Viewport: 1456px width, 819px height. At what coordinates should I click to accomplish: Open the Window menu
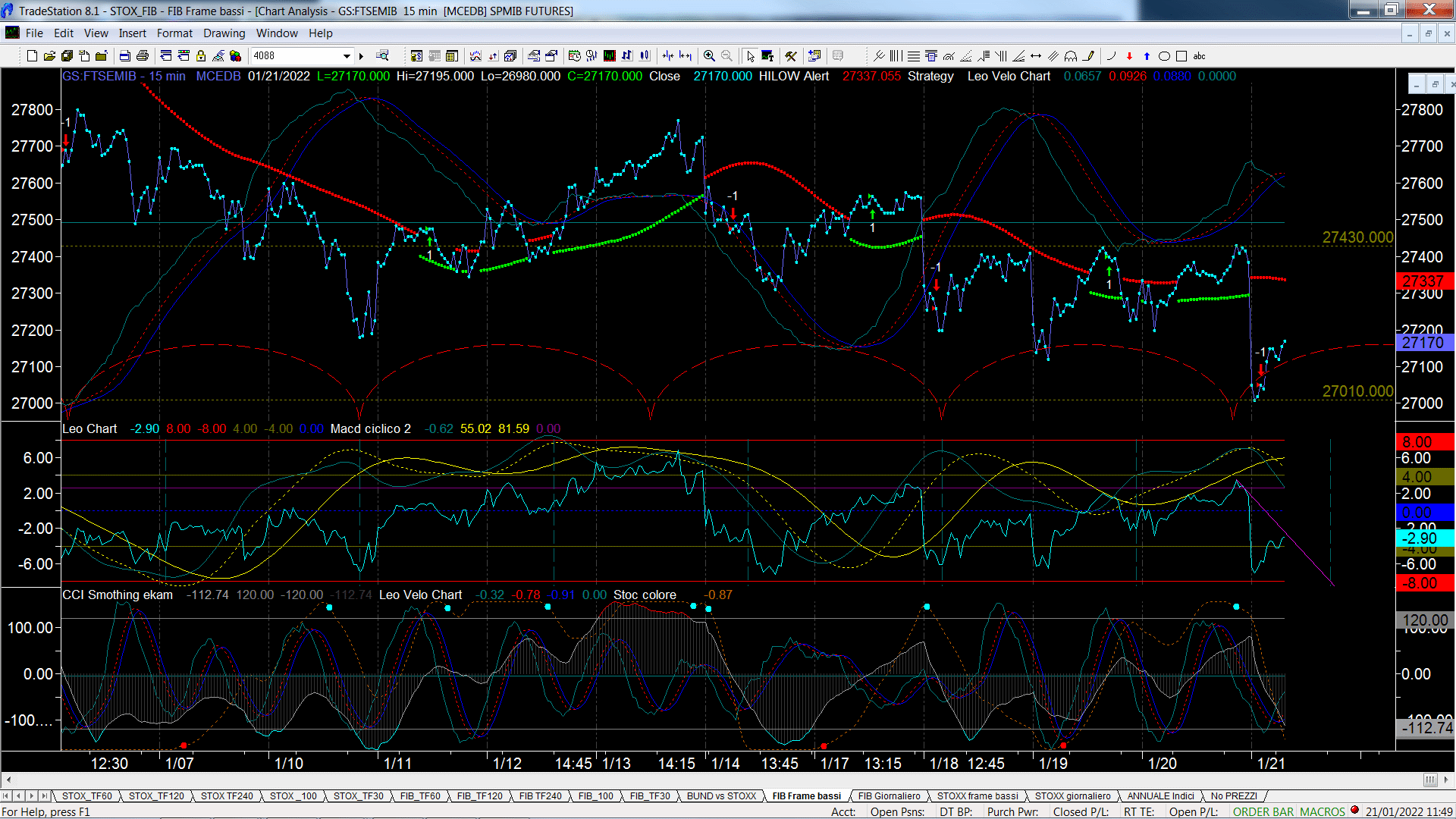point(277,33)
